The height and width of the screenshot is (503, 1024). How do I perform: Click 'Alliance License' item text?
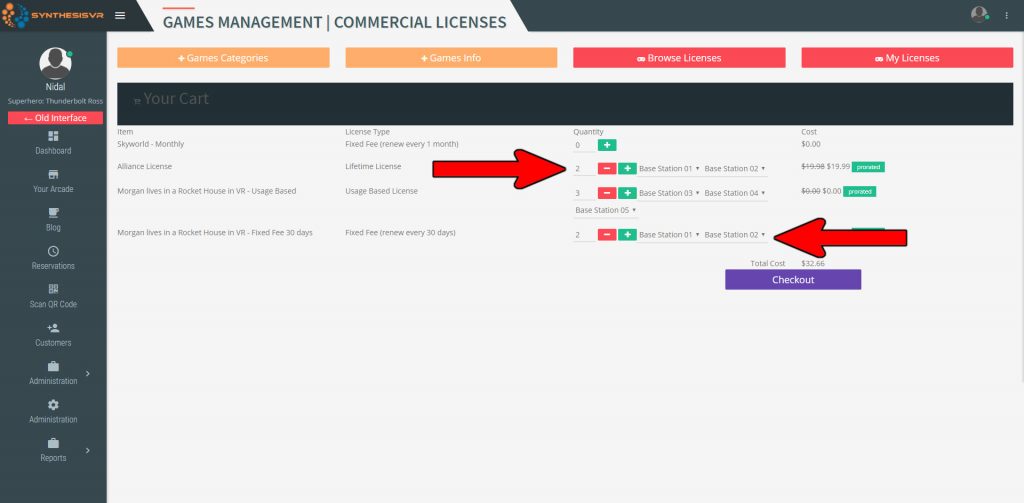[x=144, y=167]
